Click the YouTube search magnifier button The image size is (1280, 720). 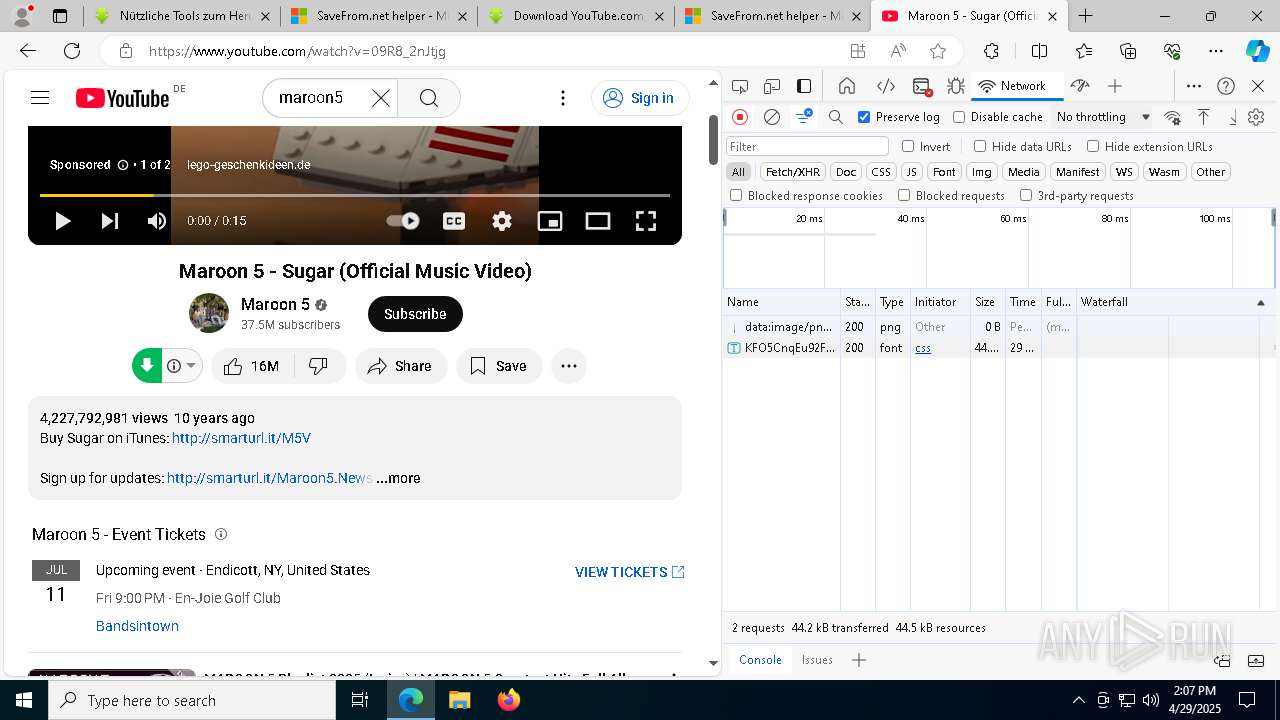429,97
